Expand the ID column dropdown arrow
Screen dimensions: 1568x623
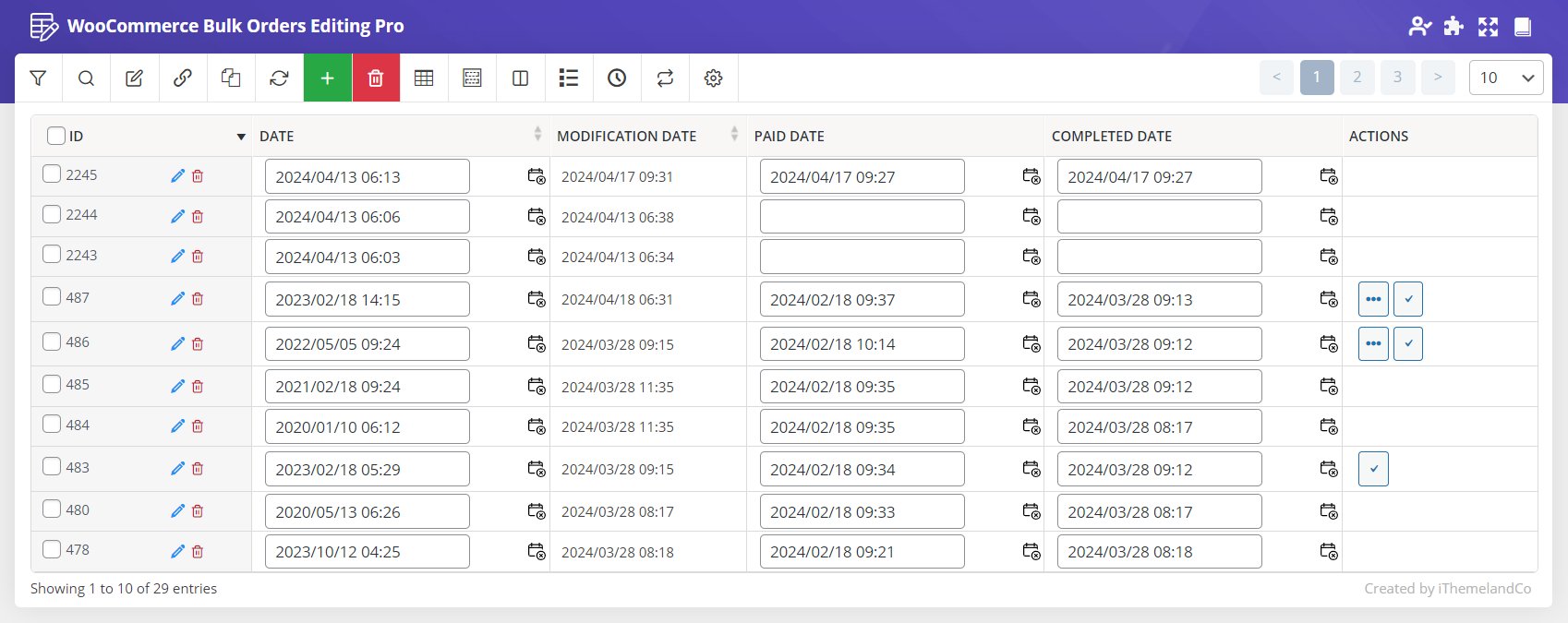(241, 137)
